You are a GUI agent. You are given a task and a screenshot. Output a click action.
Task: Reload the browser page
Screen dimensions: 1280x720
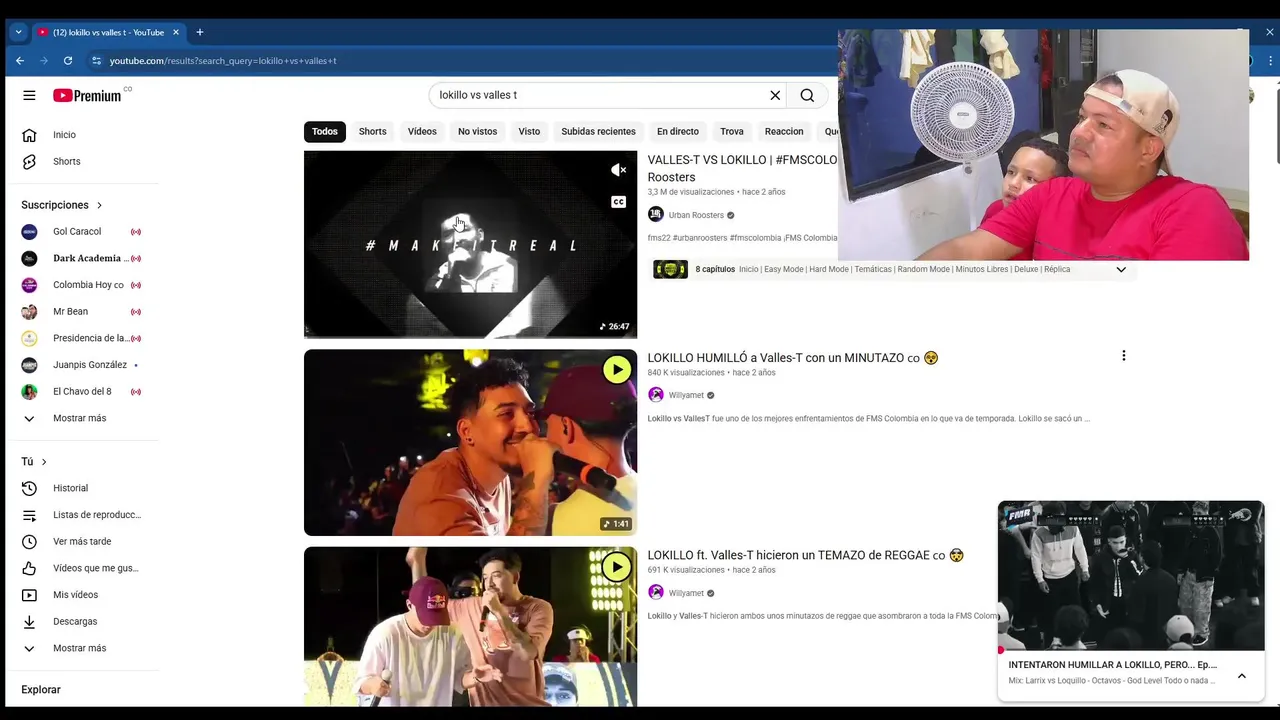[x=68, y=61]
